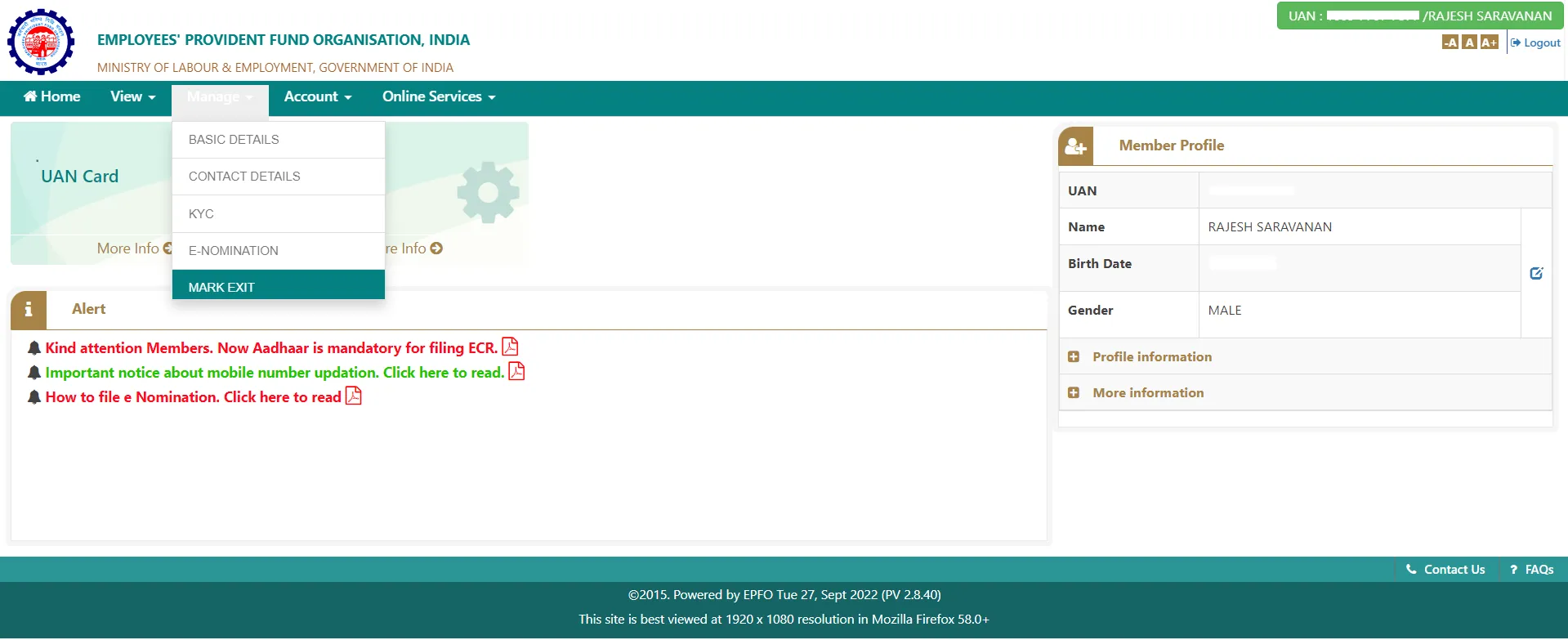Open How to file e Nomination guide
1568x640 pixels.
point(193,397)
